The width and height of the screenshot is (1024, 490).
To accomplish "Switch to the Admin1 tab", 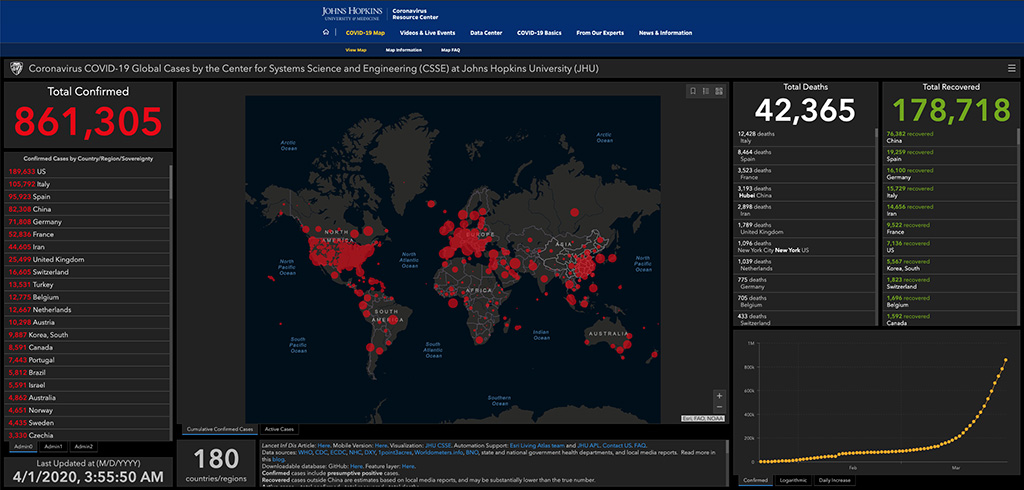I will coord(54,446).
